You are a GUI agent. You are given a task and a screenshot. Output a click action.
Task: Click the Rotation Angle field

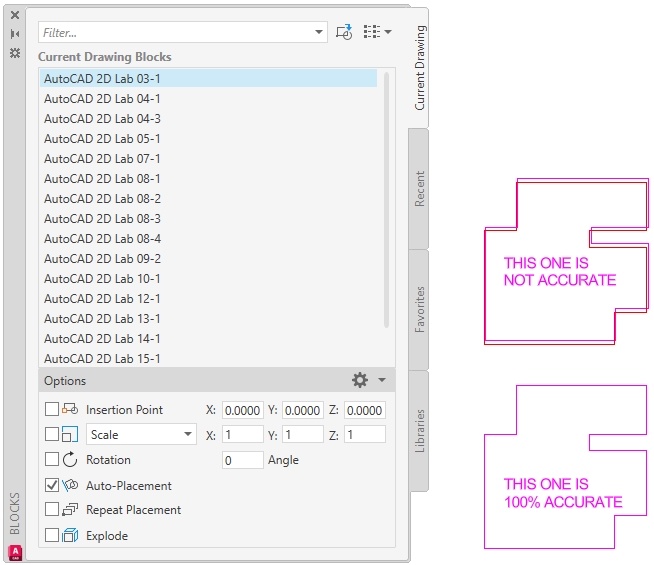(x=242, y=460)
